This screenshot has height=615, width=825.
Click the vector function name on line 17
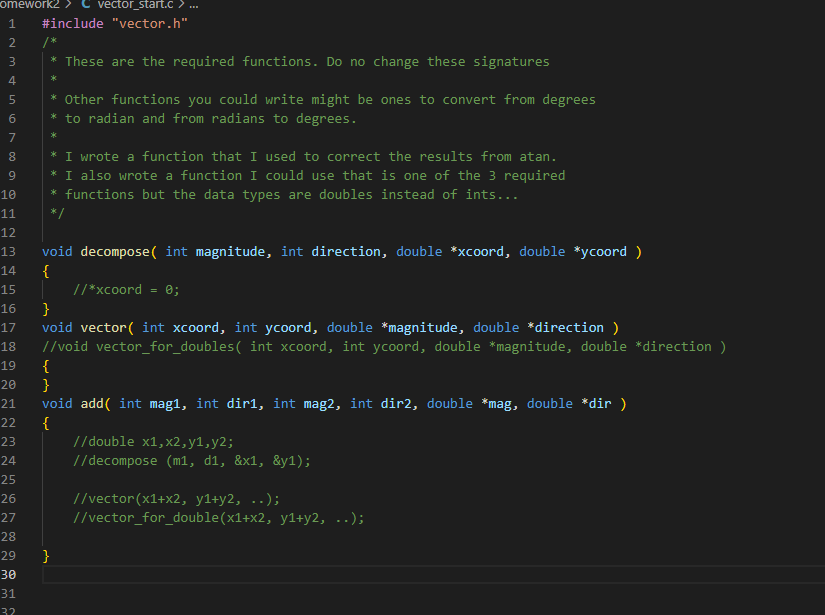point(104,328)
